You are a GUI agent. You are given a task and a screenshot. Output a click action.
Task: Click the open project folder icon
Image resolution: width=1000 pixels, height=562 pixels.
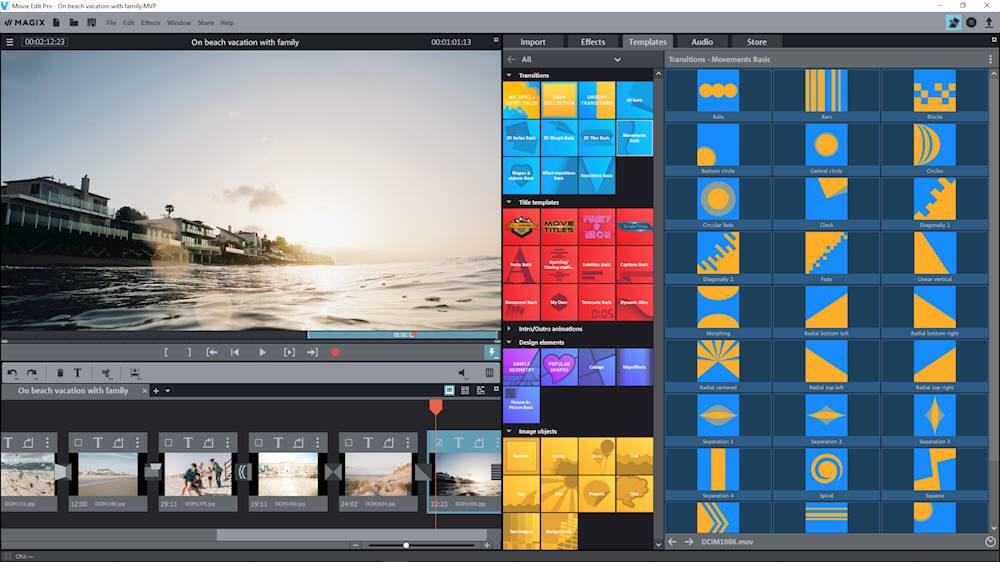[74, 22]
